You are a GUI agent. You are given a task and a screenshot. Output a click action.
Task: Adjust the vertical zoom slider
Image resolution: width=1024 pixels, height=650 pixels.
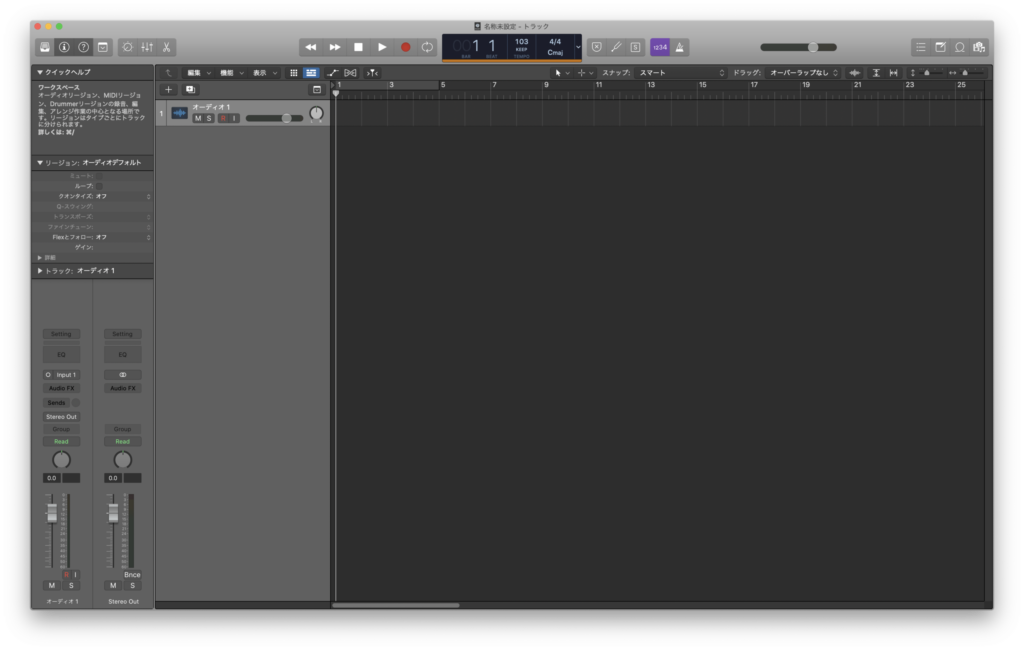[x=927, y=73]
